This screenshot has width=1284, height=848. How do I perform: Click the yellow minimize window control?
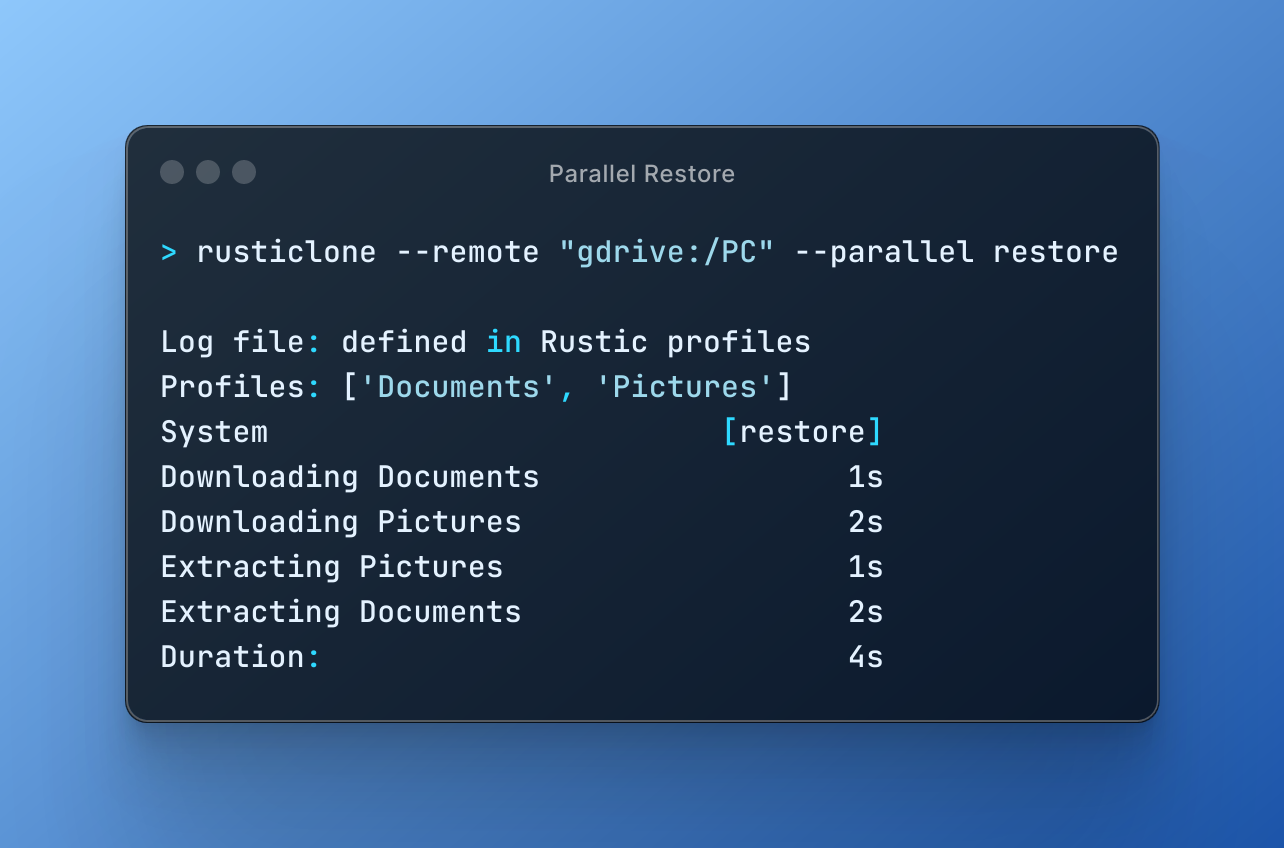pyautogui.click(x=207, y=172)
